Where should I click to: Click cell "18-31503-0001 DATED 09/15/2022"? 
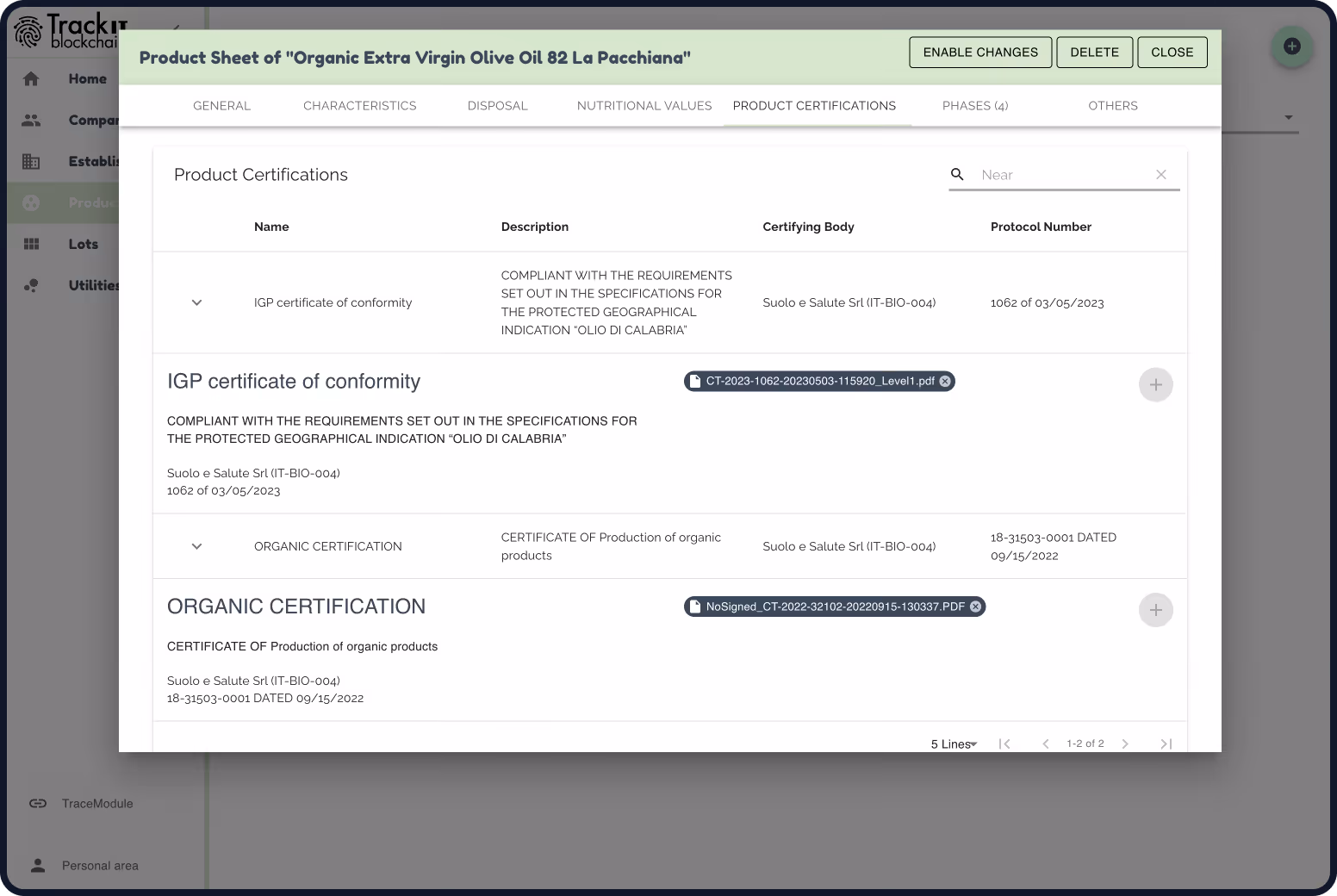(x=1054, y=546)
